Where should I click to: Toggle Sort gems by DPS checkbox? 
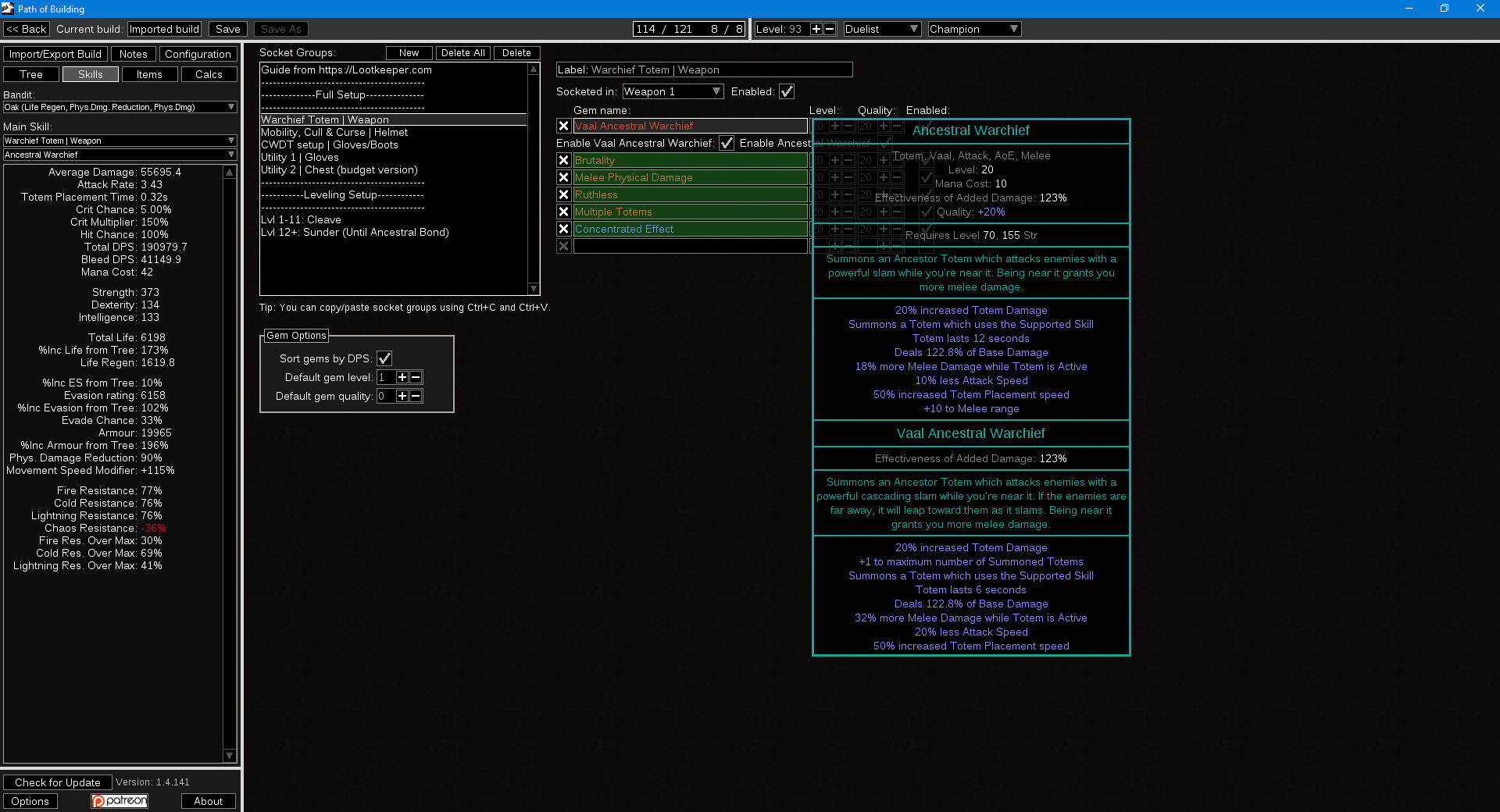pyautogui.click(x=384, y=358)
